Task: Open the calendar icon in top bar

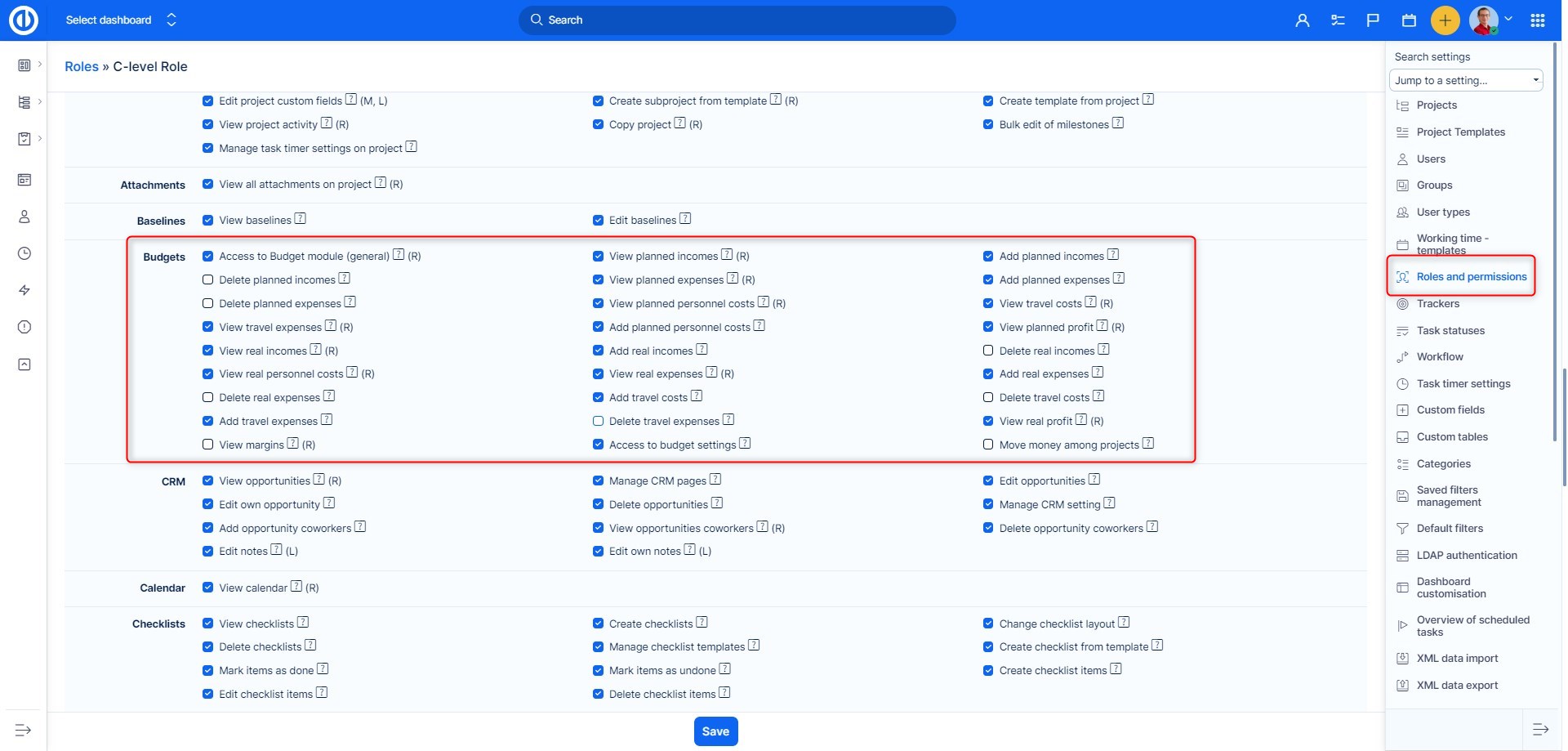Action: click(x=1409, y=20)
